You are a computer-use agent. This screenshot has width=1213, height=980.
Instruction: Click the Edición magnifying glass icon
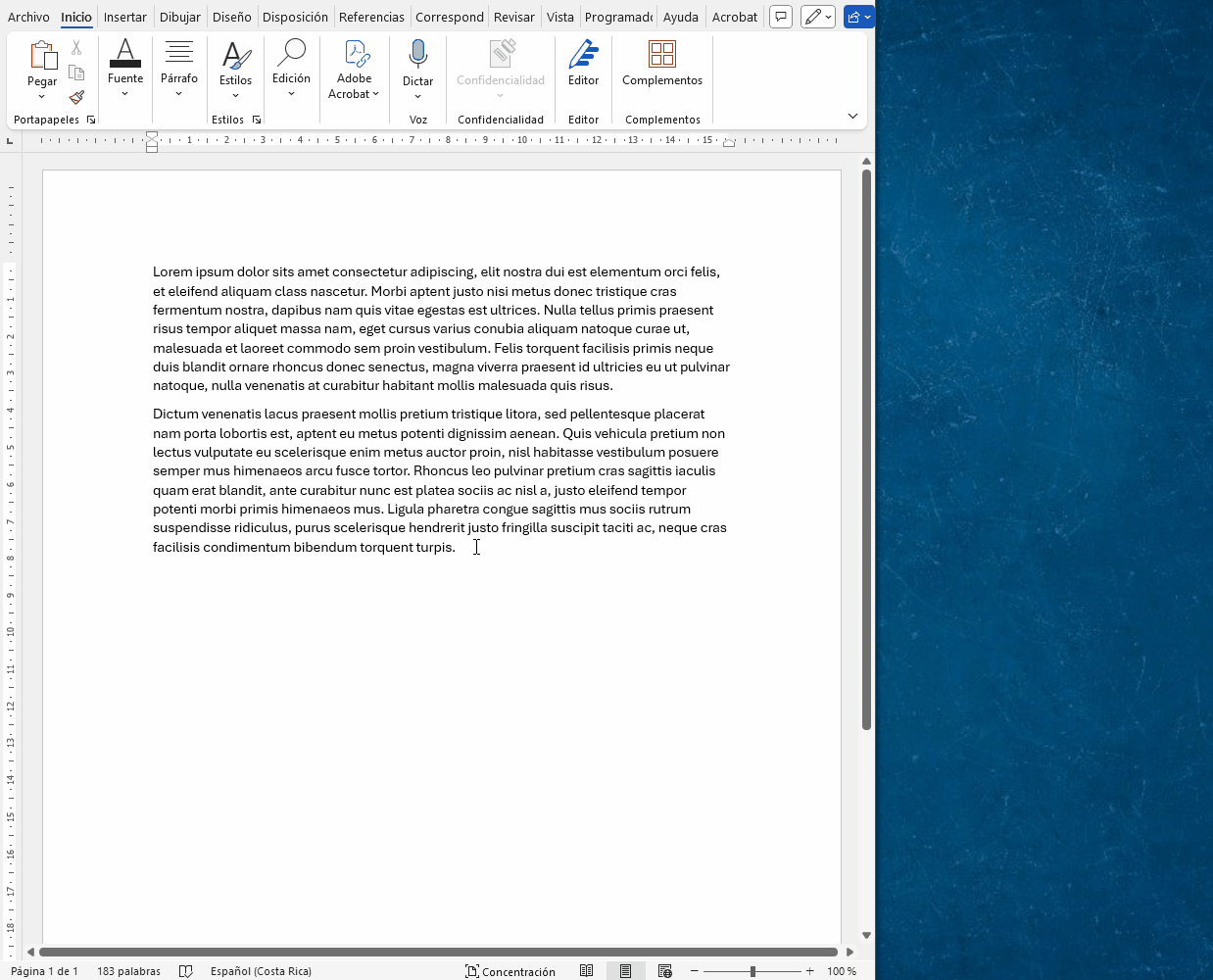pyautogui.click(x=291, y=55)
